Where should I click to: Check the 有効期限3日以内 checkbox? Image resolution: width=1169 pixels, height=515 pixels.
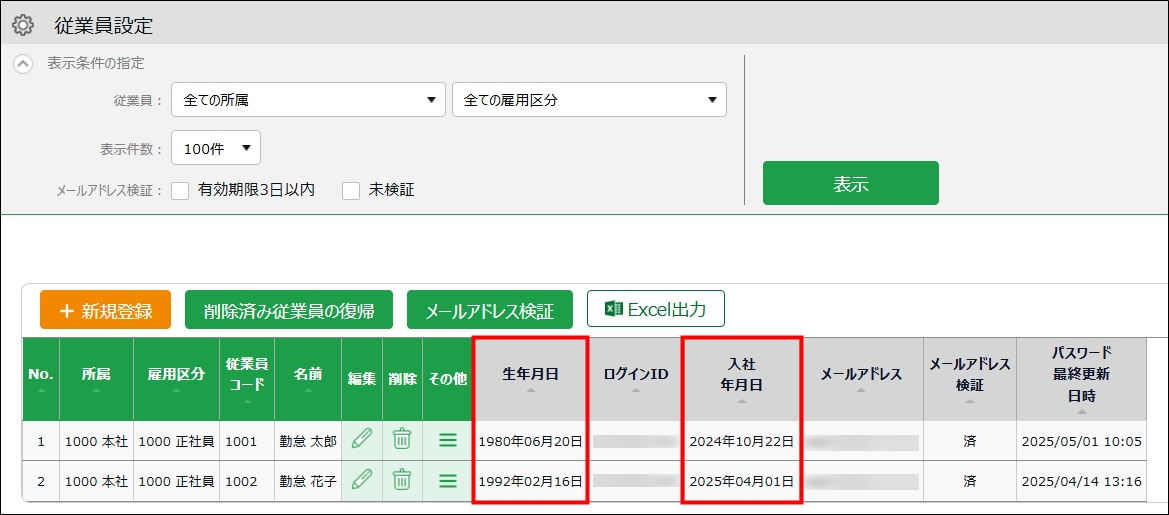[180, 191]
